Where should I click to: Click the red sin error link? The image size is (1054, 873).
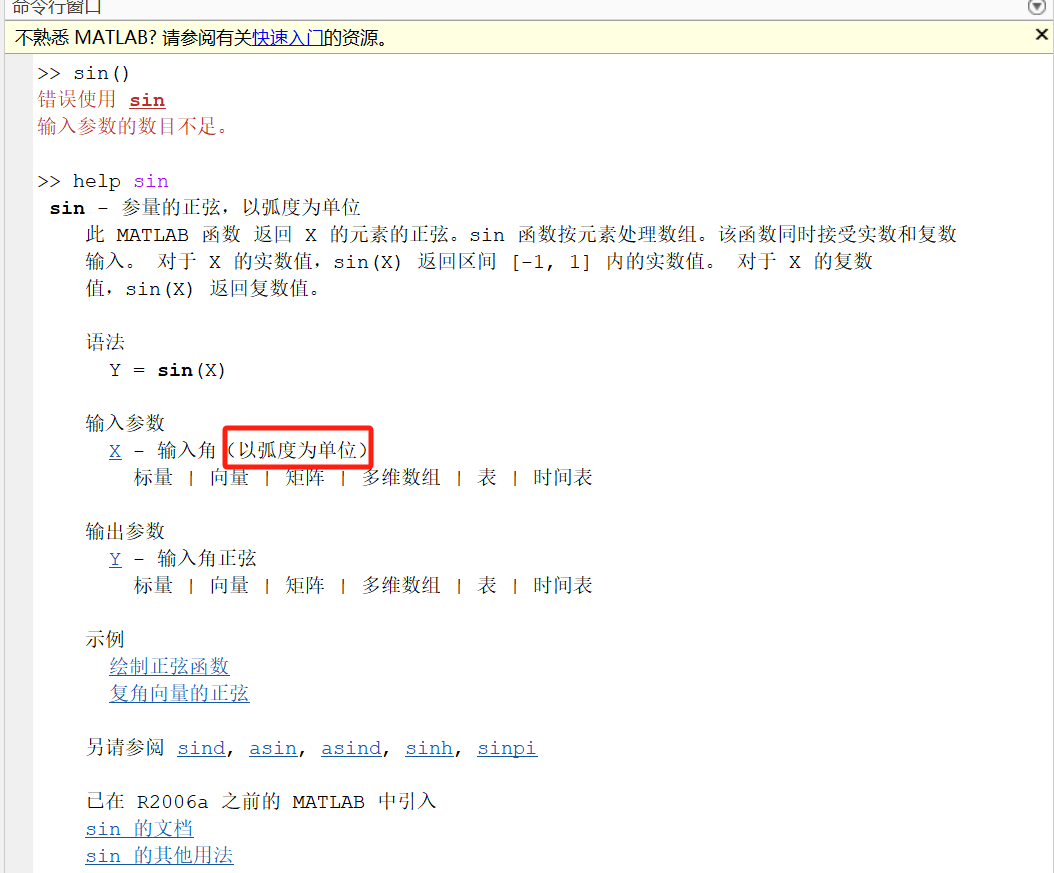[x=147, y=100]
